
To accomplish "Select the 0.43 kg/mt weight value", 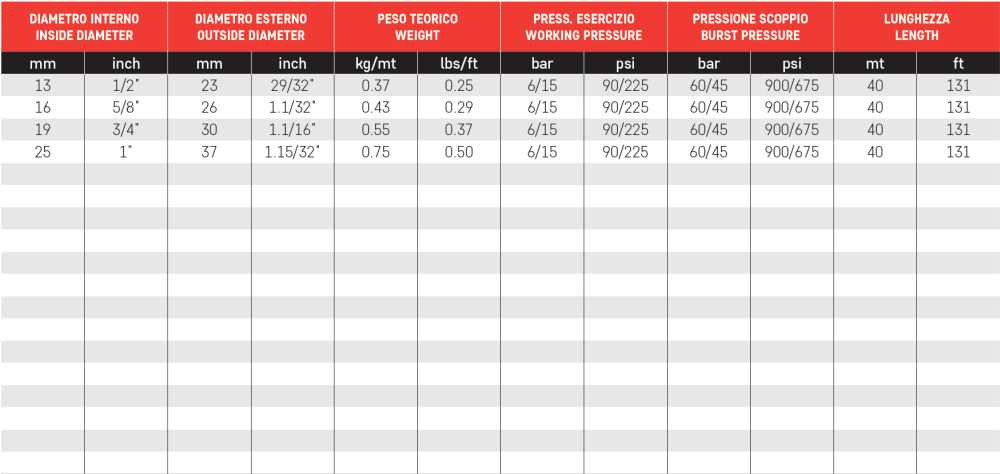I will click(376, 107).
